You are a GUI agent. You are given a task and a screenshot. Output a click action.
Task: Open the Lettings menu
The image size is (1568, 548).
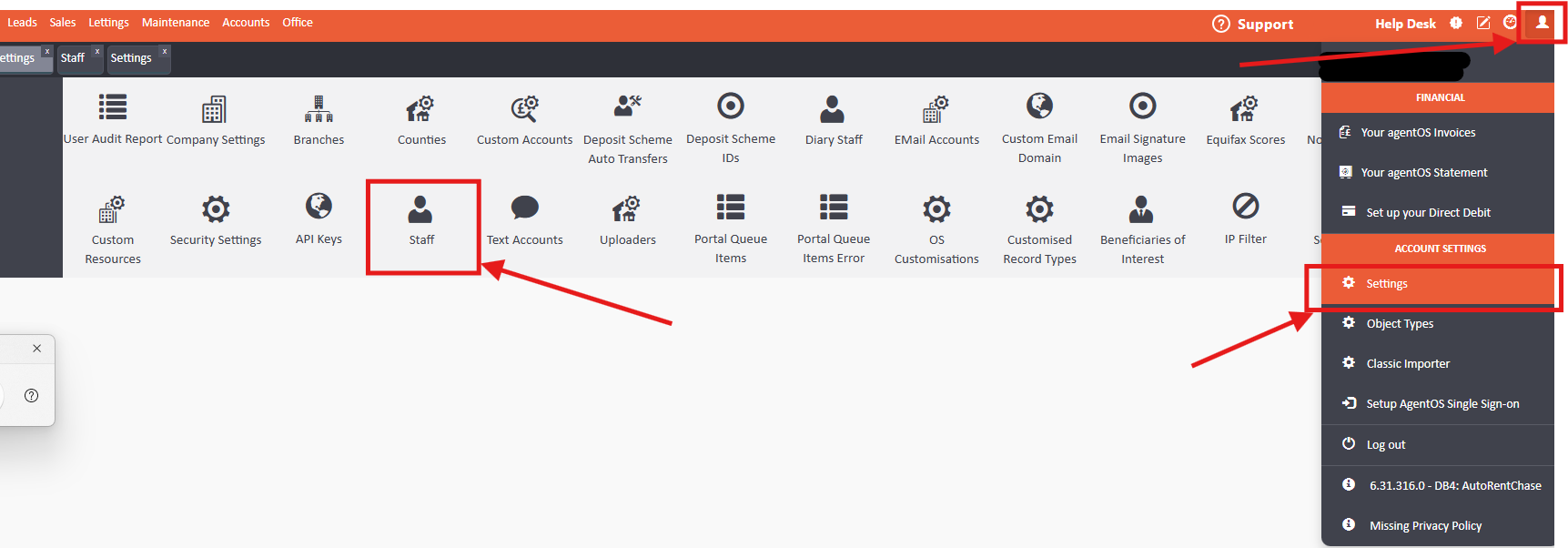(108, 22)
